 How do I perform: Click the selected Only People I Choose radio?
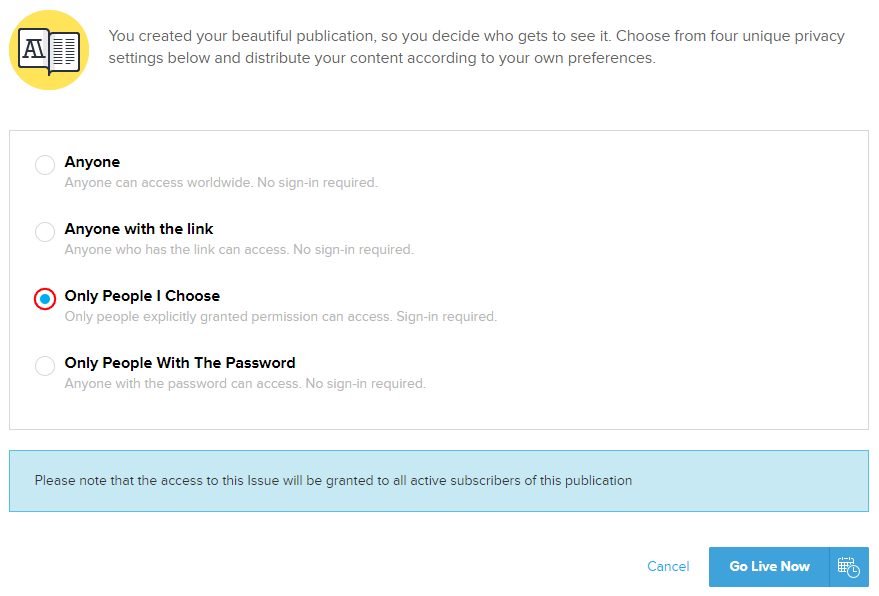pyautogui.click(x=45, y=299)
